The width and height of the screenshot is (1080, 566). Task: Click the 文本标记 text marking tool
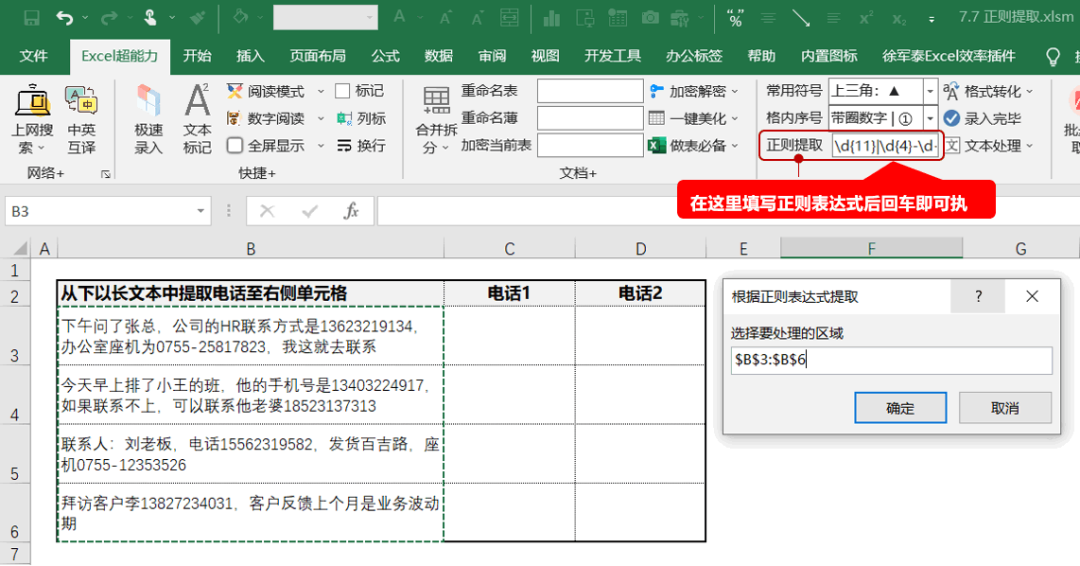197,120
